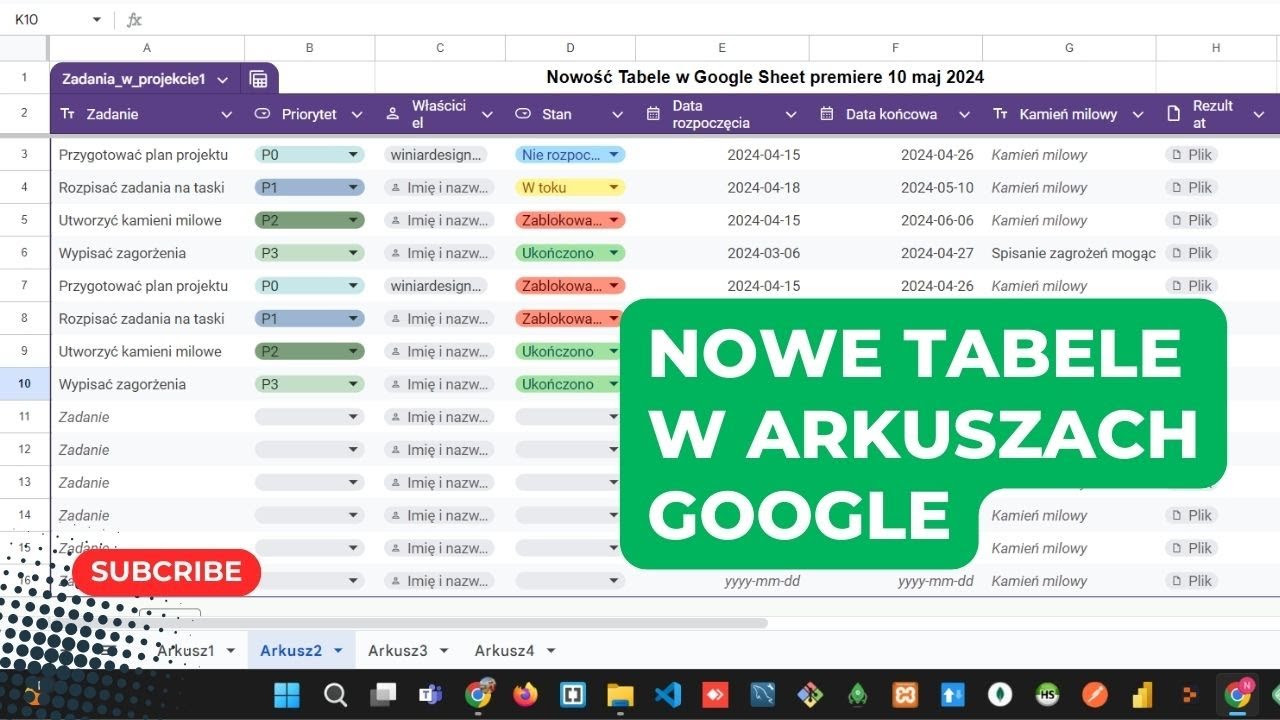Select column D header

pyautogui.click(x=570, y=48)
